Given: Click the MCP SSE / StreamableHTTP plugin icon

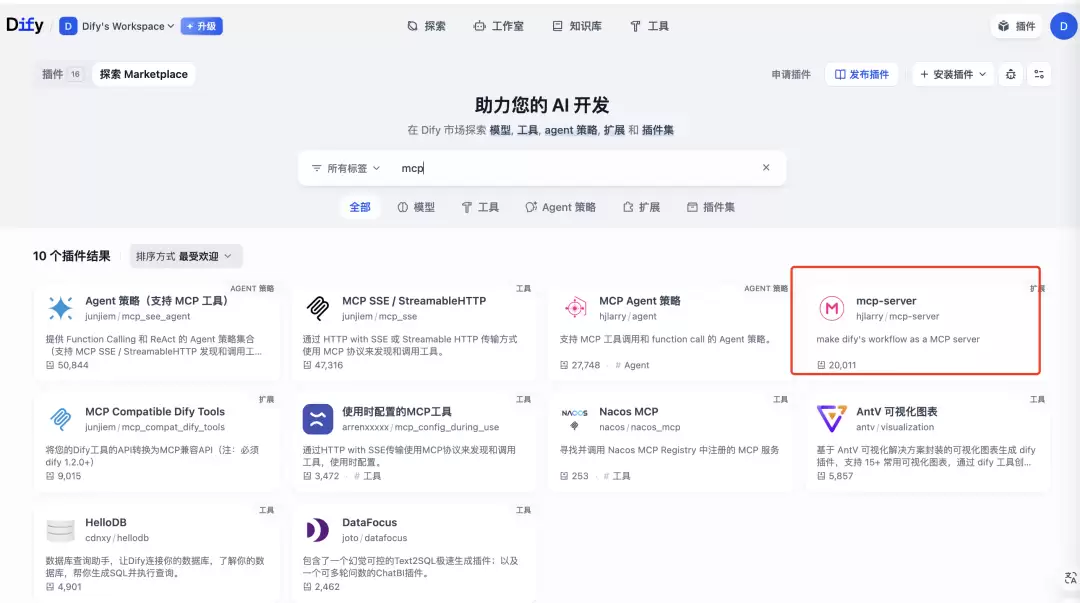Looking at the screenshot, I should (318, 307).
